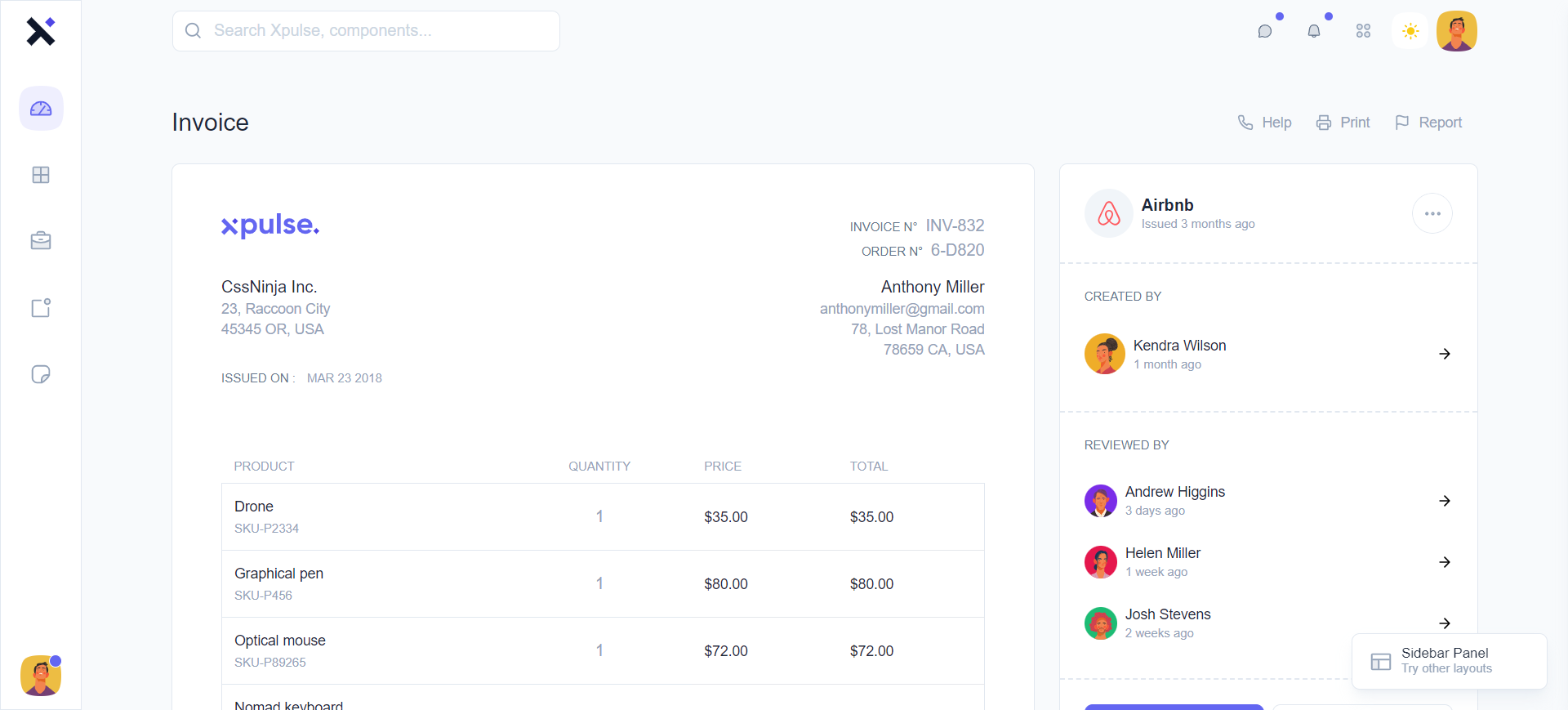Click the Help link
The image size is (1568, 710).
click(1265, 123)
